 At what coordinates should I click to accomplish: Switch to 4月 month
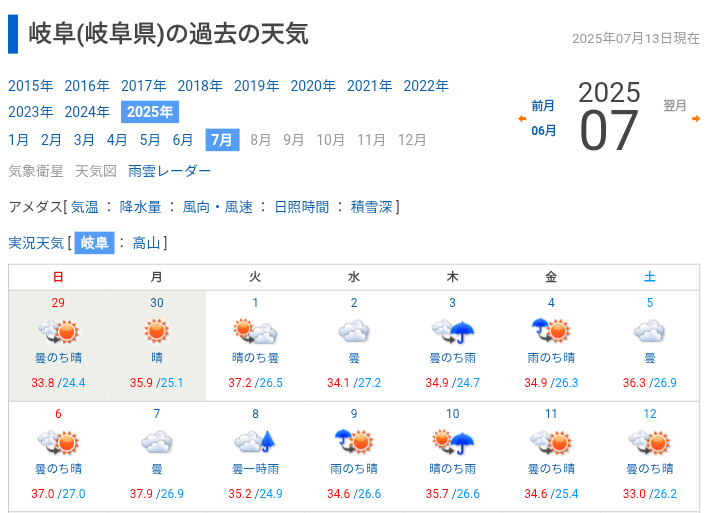click(117, 140)
